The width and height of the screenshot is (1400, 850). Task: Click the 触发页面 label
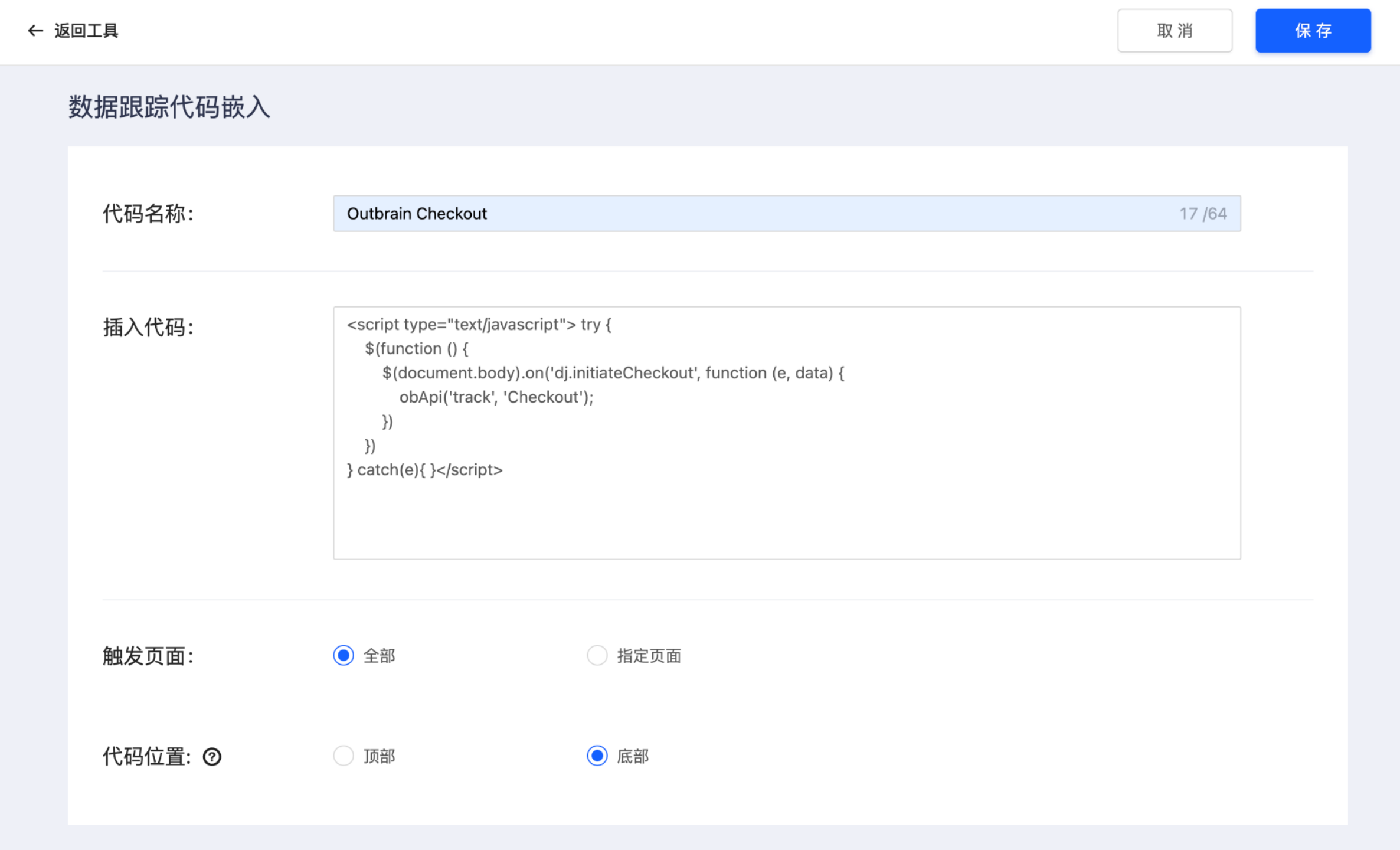click(x=149, y=656)
